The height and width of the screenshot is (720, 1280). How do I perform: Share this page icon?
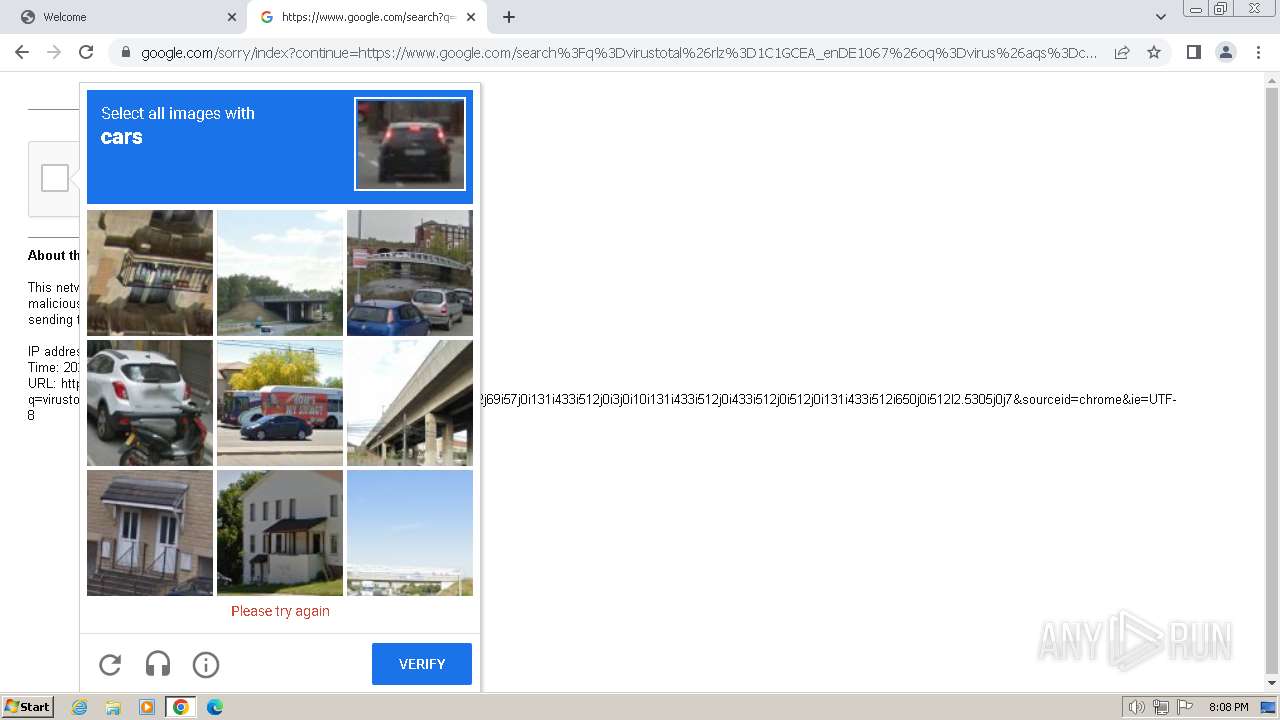1122,52
